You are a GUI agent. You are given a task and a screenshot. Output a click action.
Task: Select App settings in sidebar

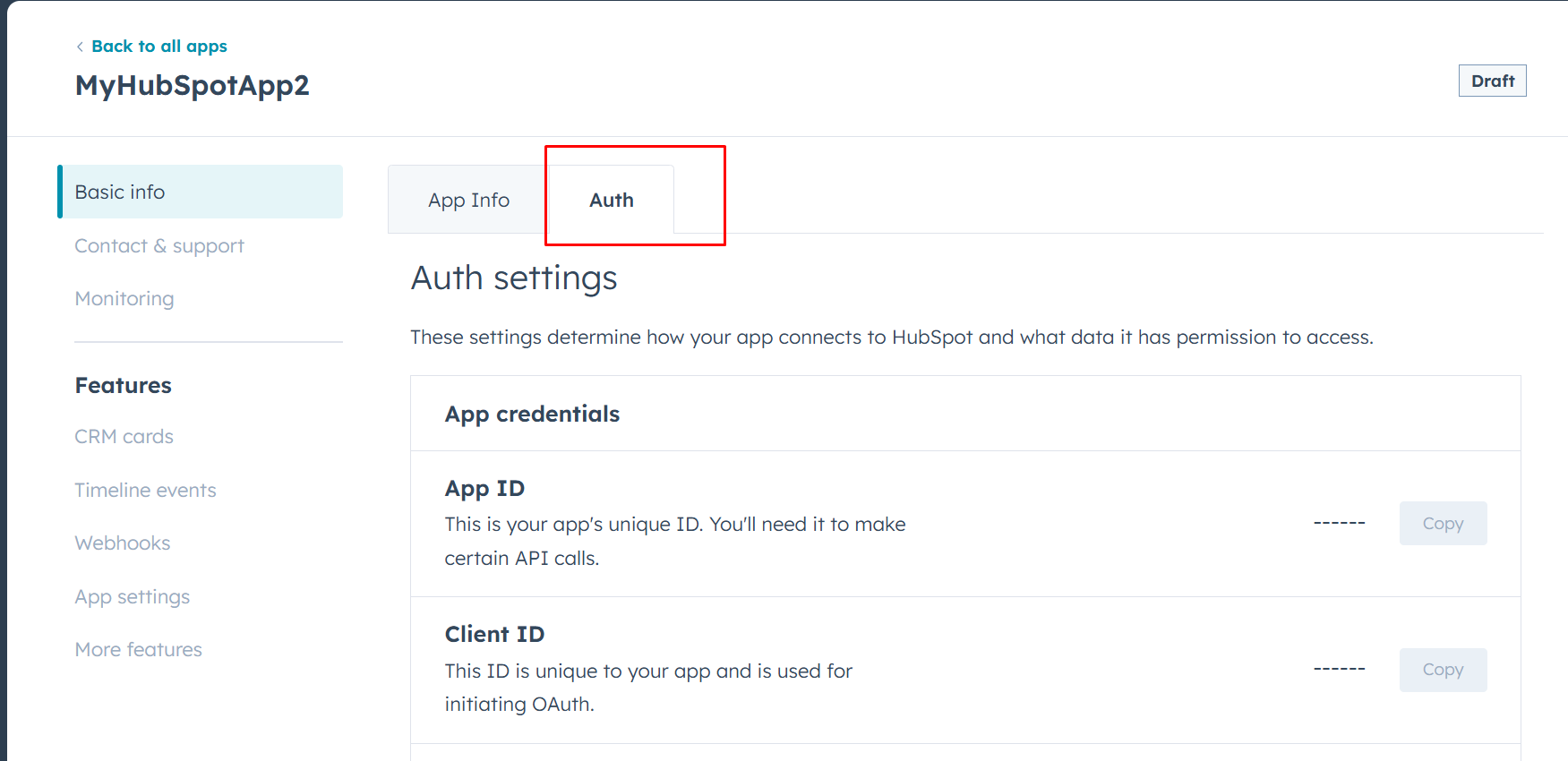pos(133,597)
